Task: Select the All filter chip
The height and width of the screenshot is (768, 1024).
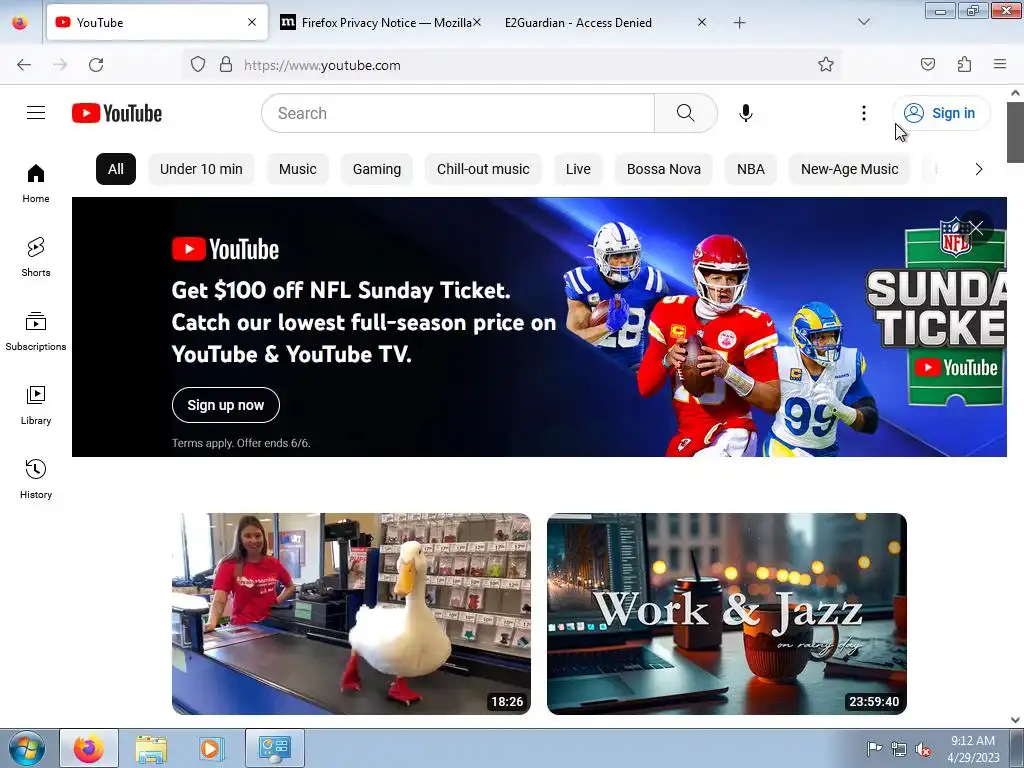Action: point(116,169)
